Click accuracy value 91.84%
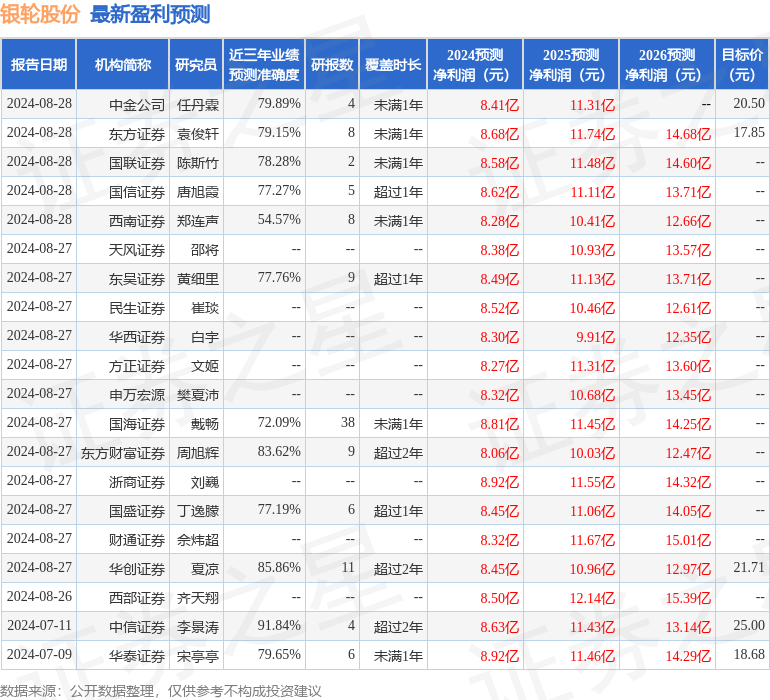This screenshot has width=770, height=700. (279, 625)
